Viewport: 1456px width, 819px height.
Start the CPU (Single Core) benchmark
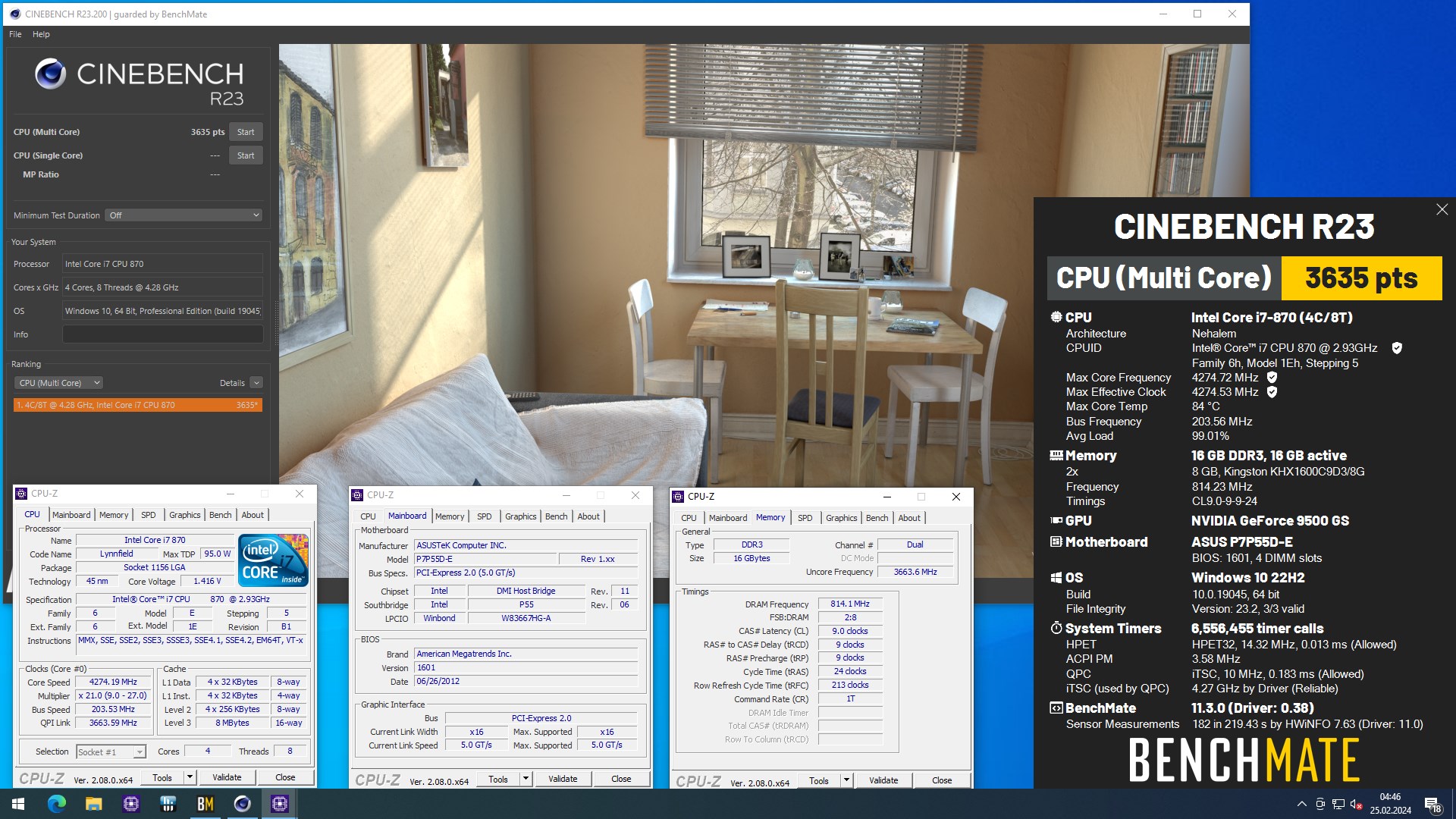click(246, 155)
